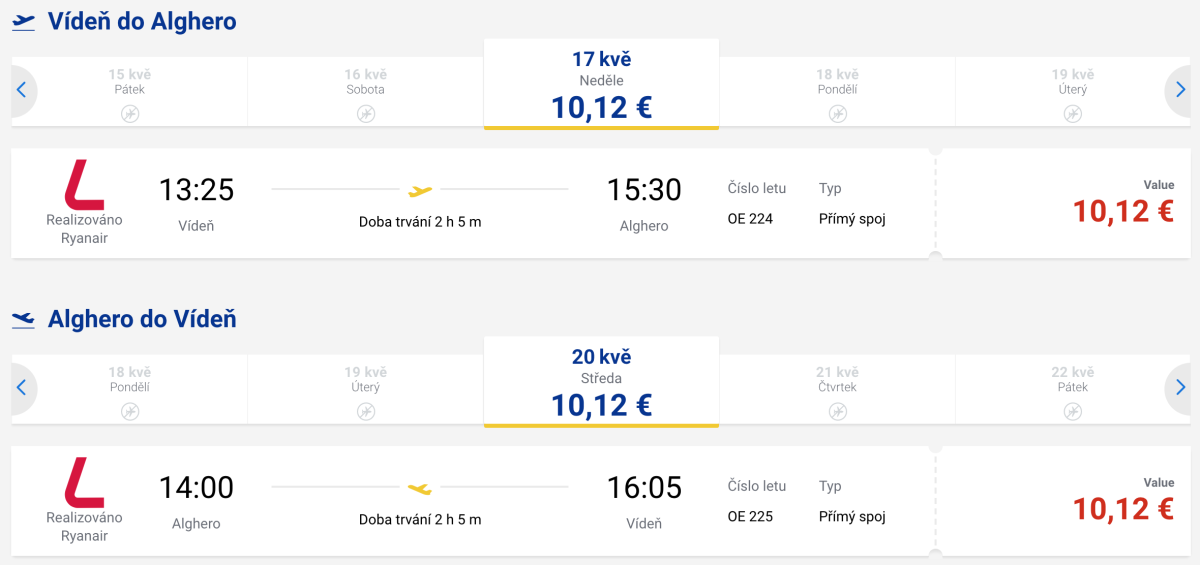Click the departing plane icon beside Vídeň do Alghero
The width and height of the screenshot is (1200, 565).
click(x=23, y=21)
